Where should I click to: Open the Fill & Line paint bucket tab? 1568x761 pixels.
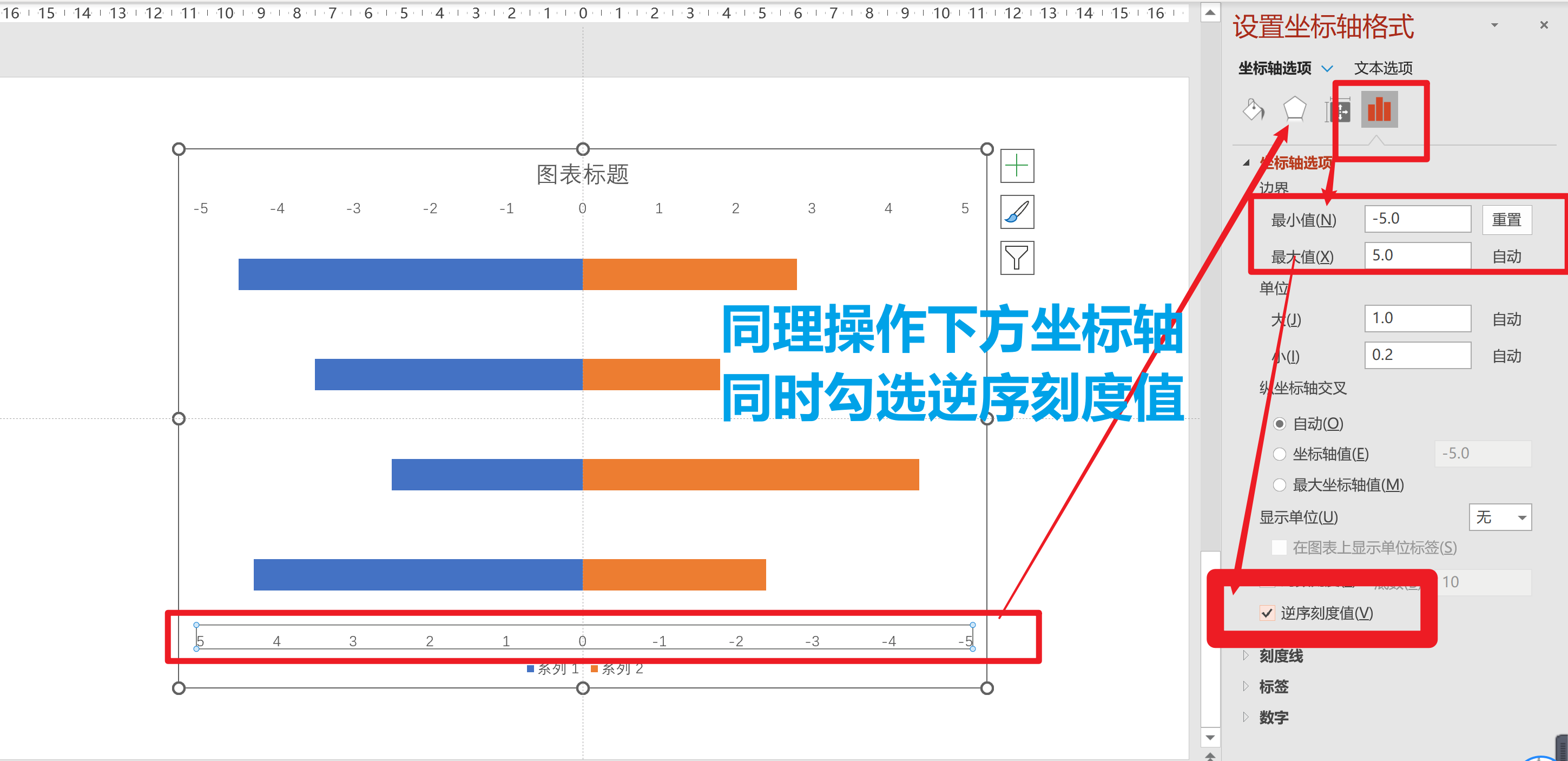tap(1253, 110)
